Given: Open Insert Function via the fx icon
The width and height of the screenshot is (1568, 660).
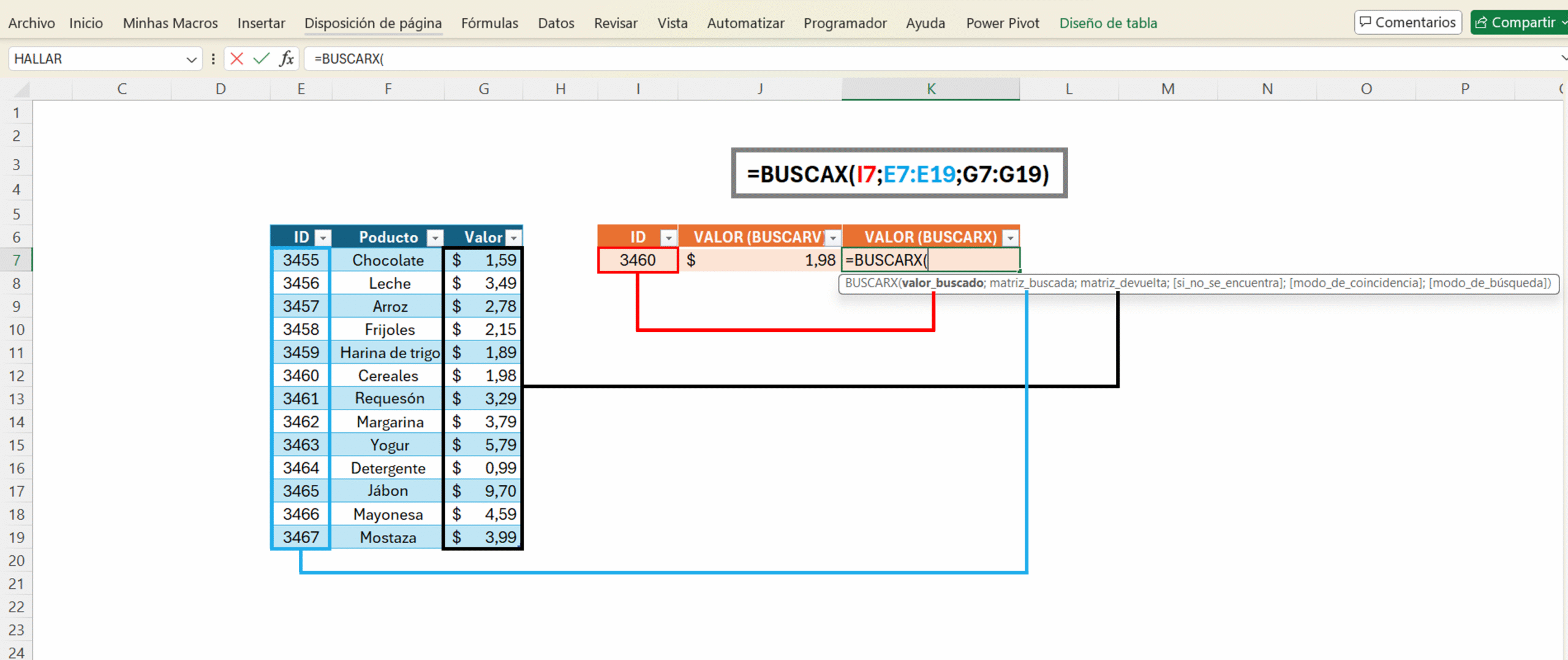Looking at the screenshot, I should click(287, 59).
